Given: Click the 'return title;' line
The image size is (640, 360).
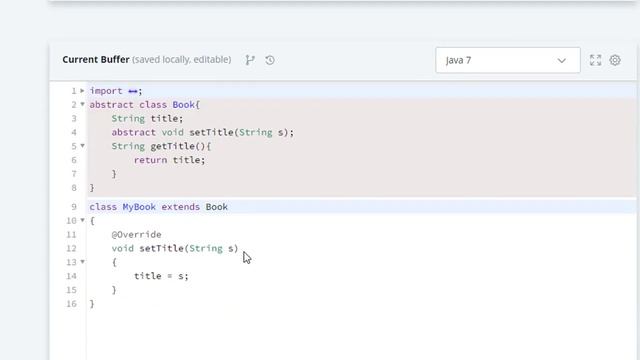Looking at the screenshot, I should pos(169,160).
